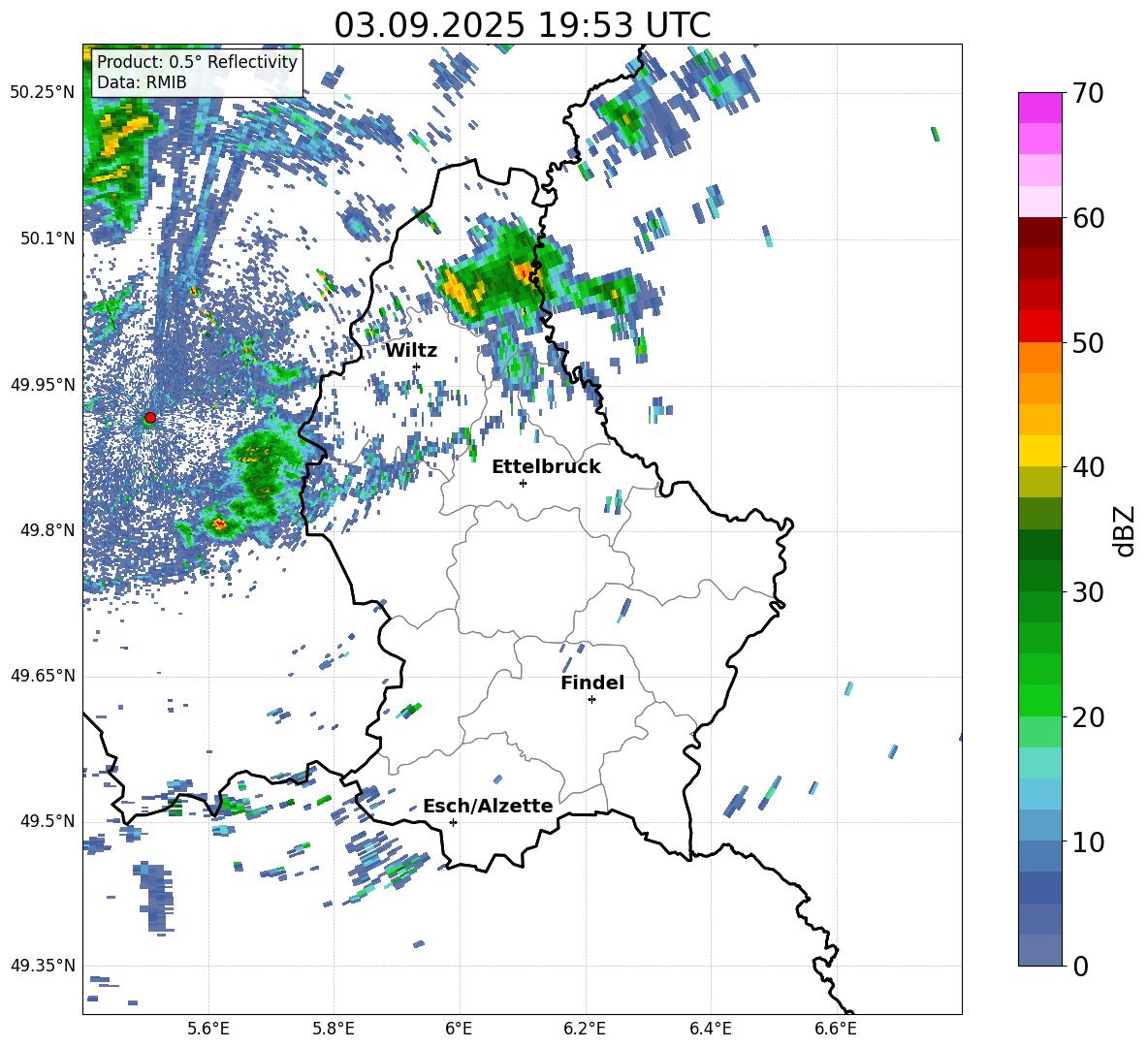Click 'Product: 0.5° Reflectivity' text

click(x=197, y=61)
